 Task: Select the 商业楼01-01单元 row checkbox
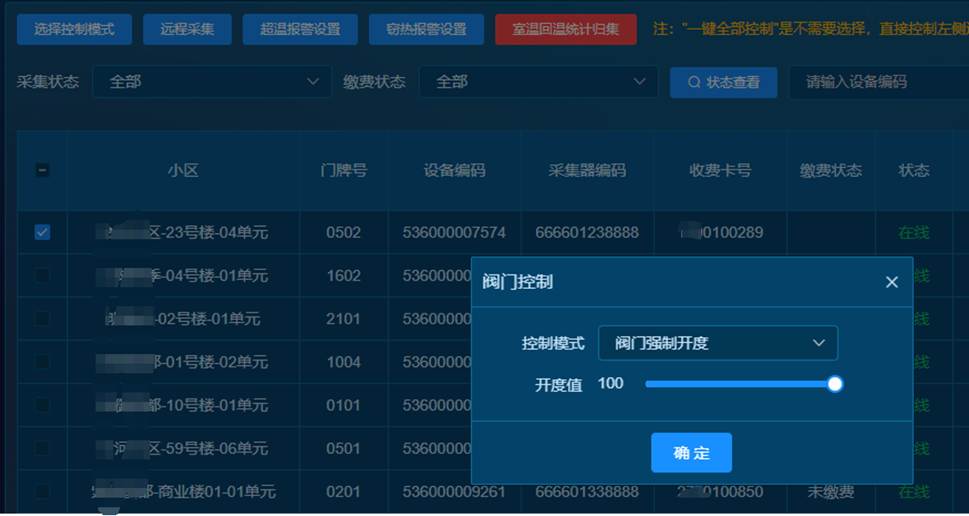coord(42,491)
